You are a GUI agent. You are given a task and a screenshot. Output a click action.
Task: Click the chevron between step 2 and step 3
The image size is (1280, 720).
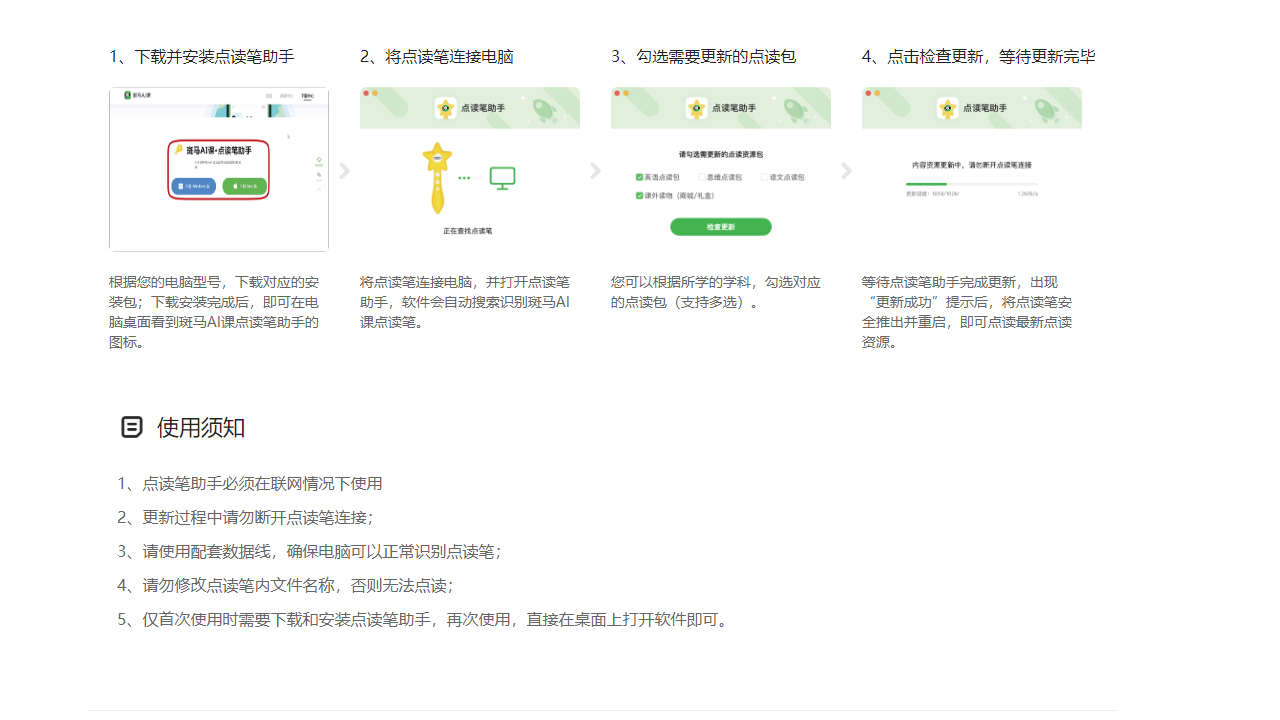click(596, 171)
